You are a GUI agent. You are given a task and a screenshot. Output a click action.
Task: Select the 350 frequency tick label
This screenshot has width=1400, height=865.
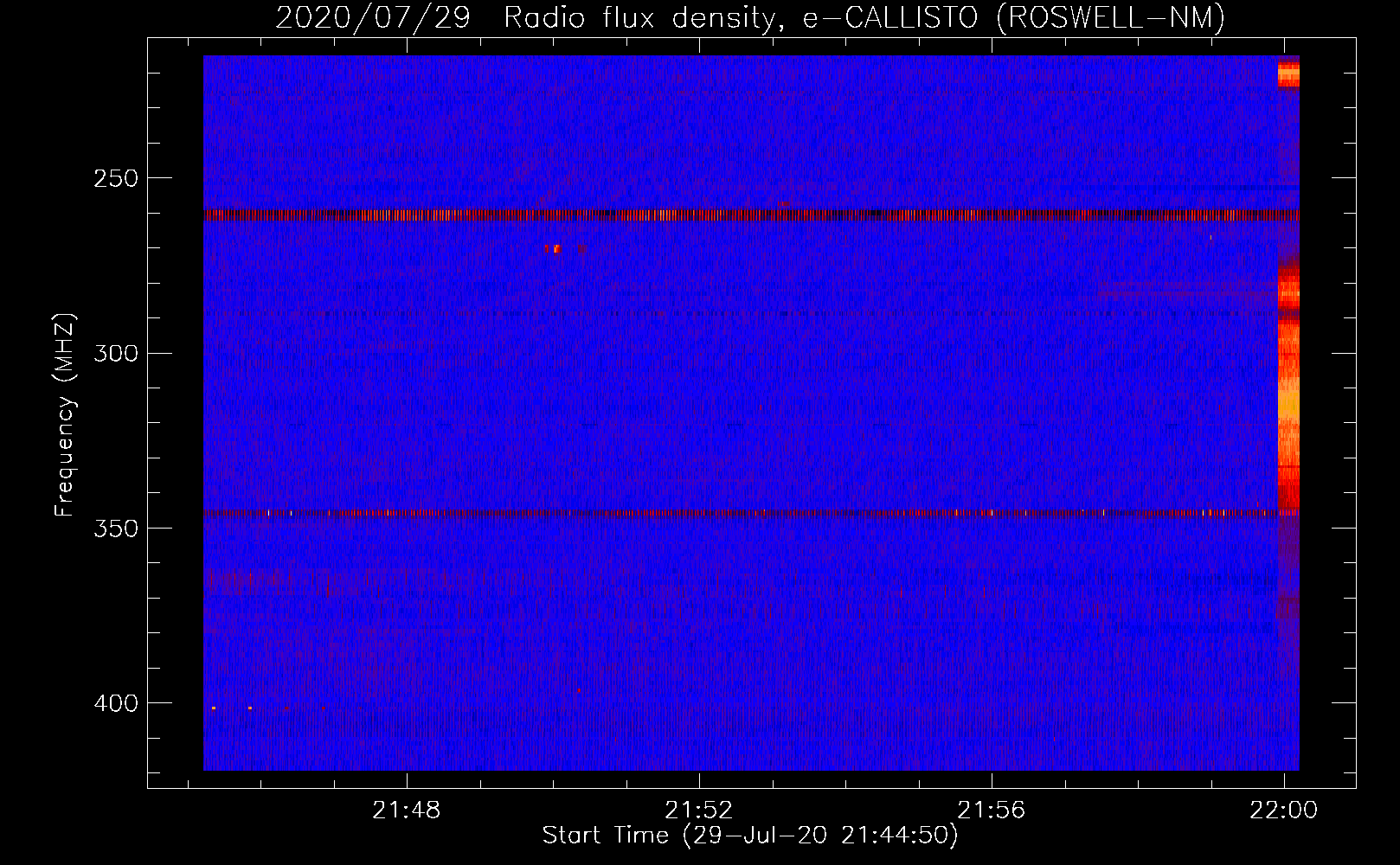[x=116, y=528]
